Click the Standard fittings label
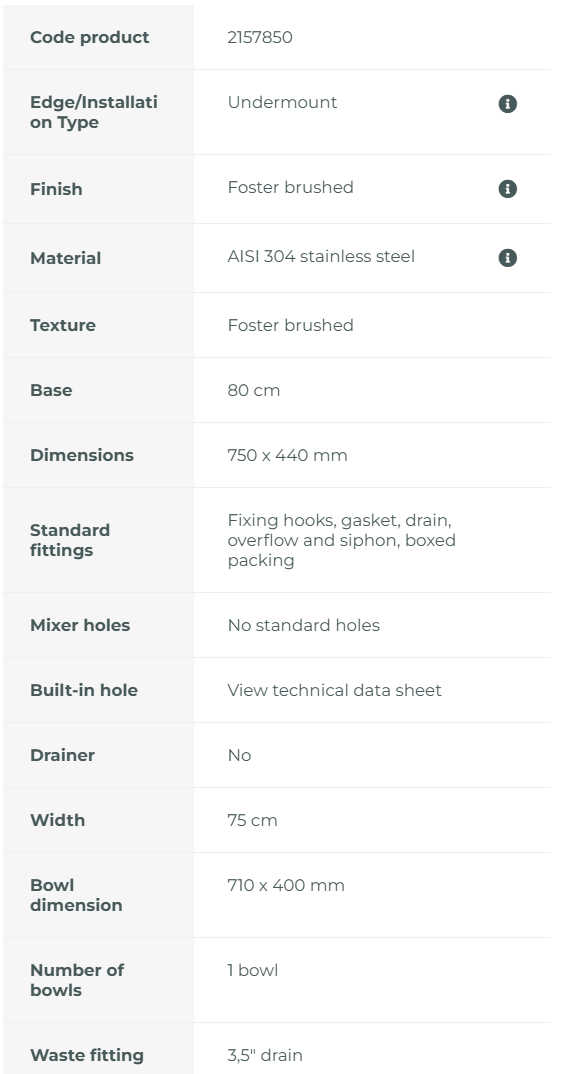 pos(70,540)
